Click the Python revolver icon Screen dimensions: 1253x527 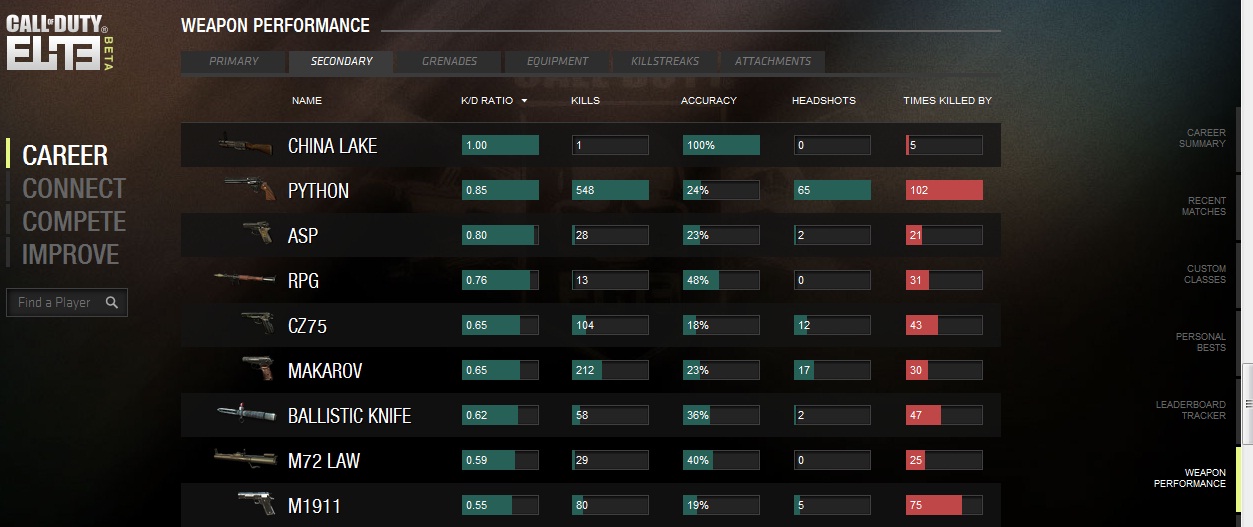(x=248, y=189)
